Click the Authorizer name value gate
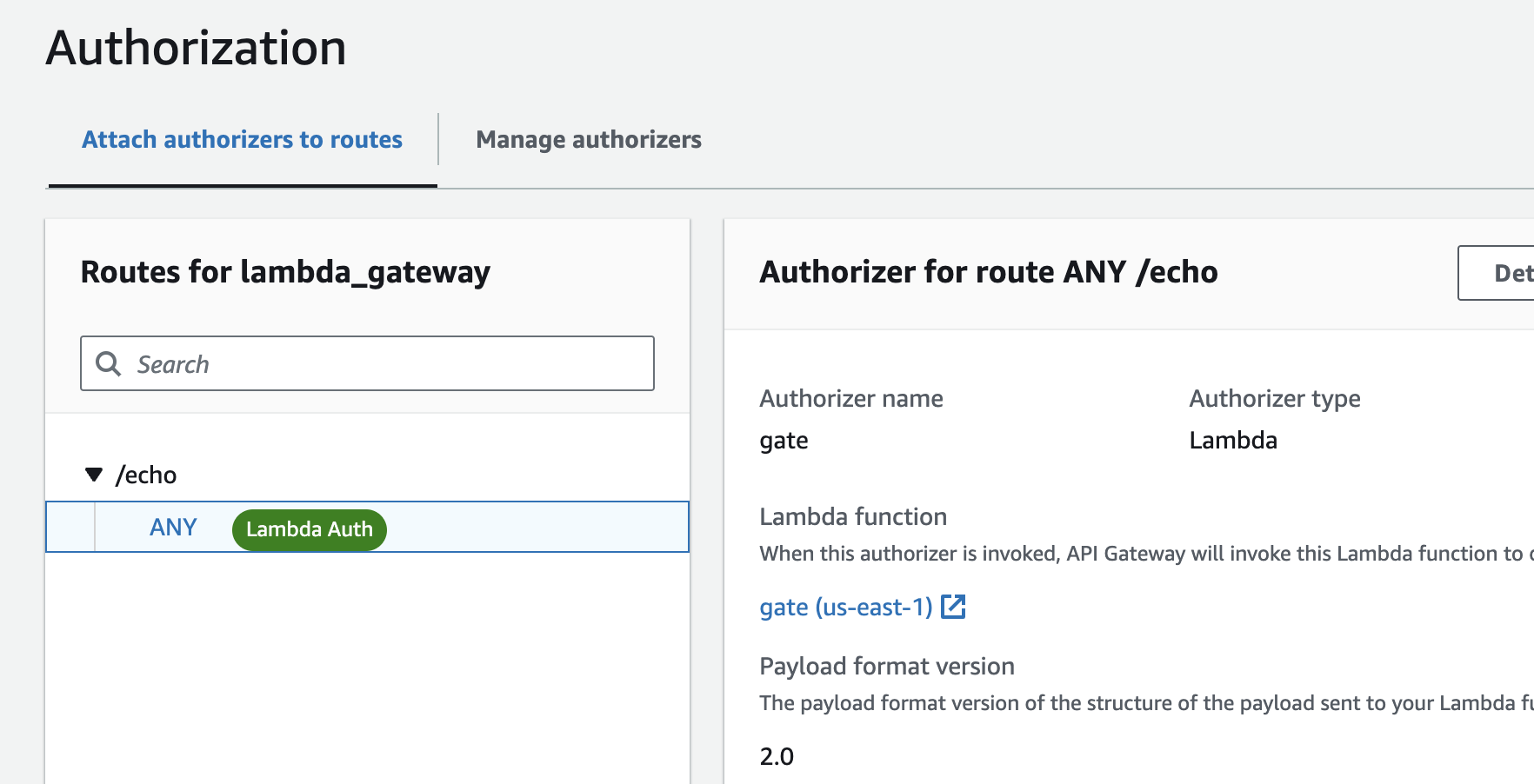This screenshot has width=1534, height=784. click(x=784, y=440)
